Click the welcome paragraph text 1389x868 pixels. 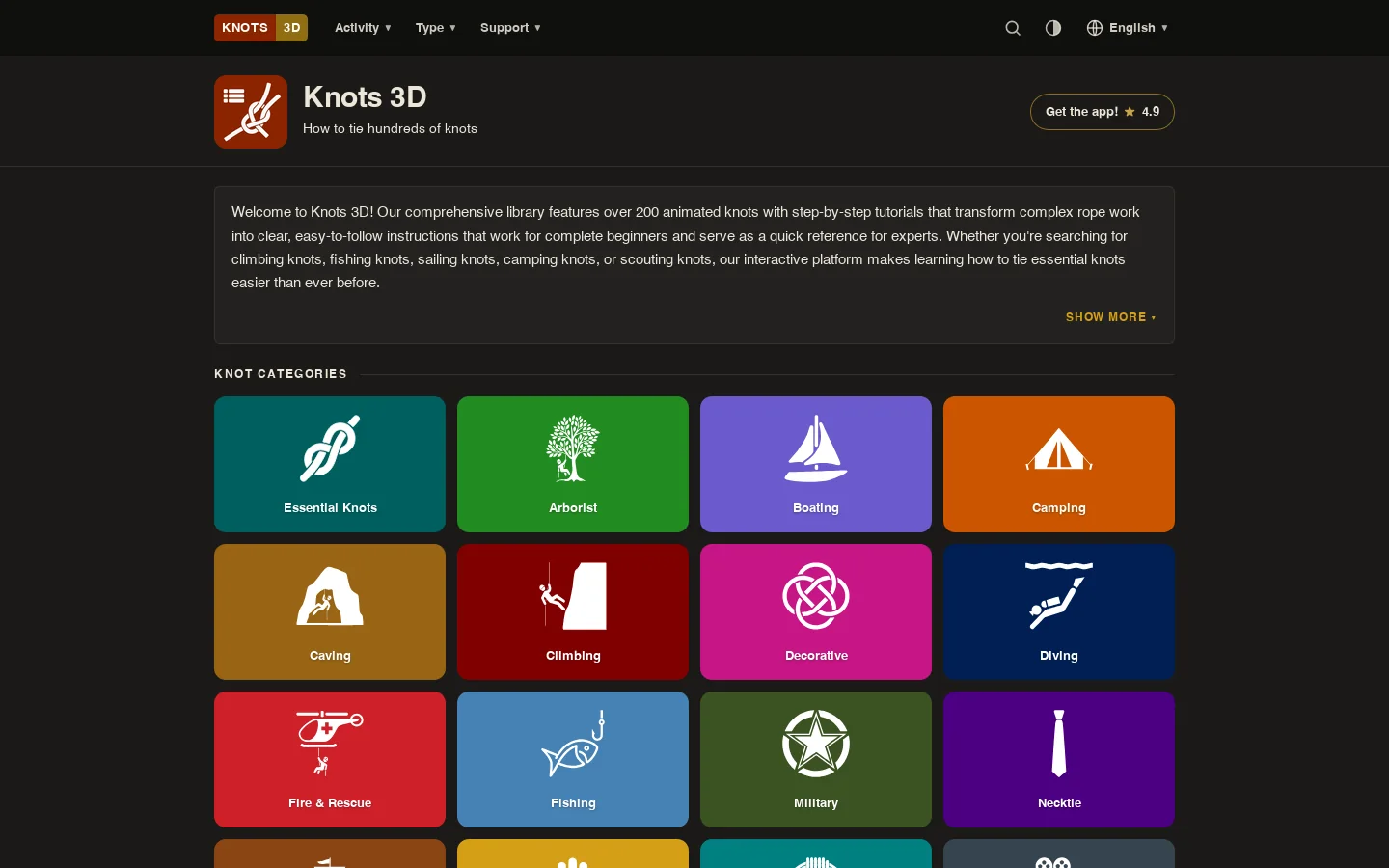point(685,248)
